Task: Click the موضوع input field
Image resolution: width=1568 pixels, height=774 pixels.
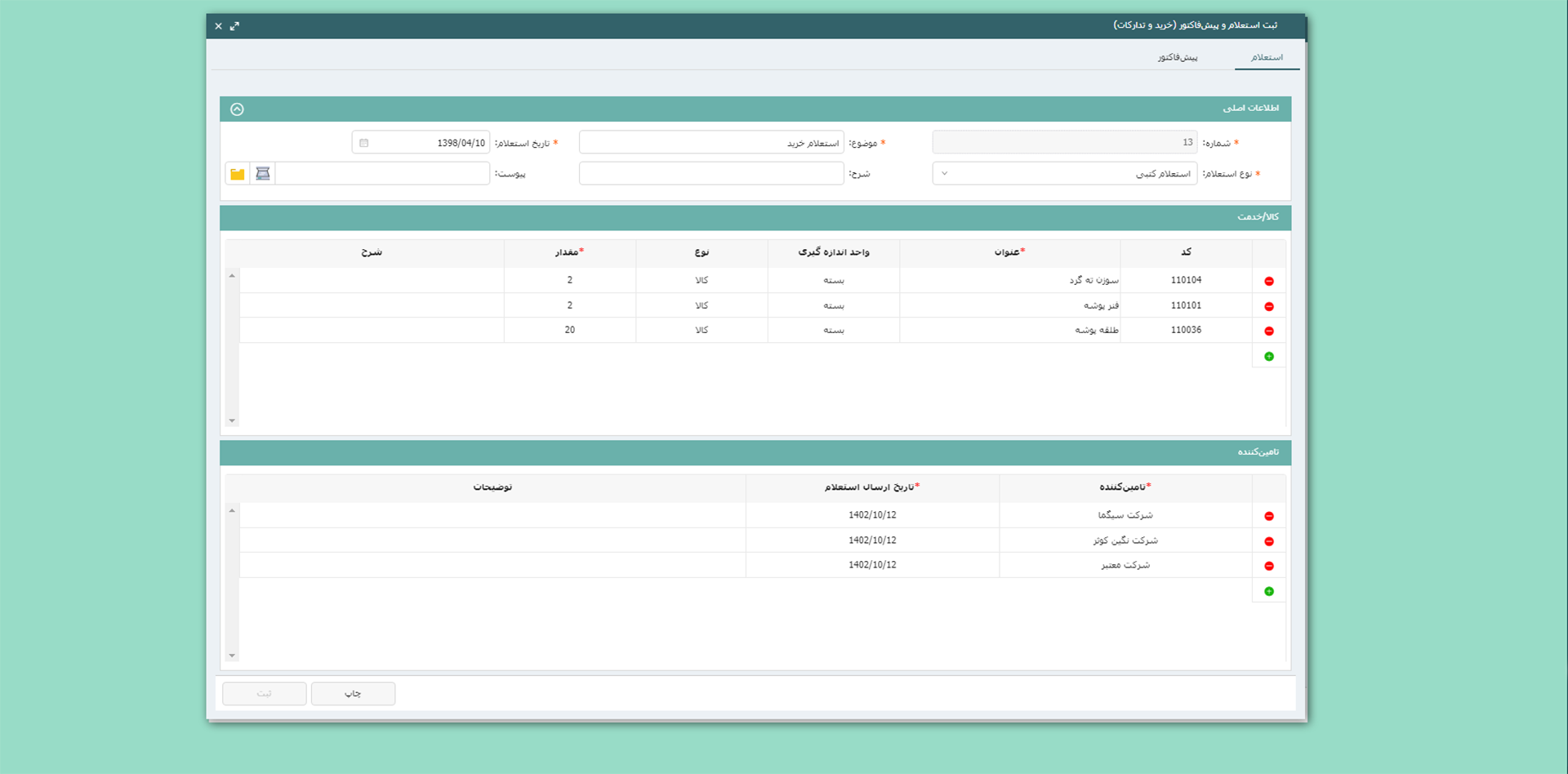Action: point(710,143)
